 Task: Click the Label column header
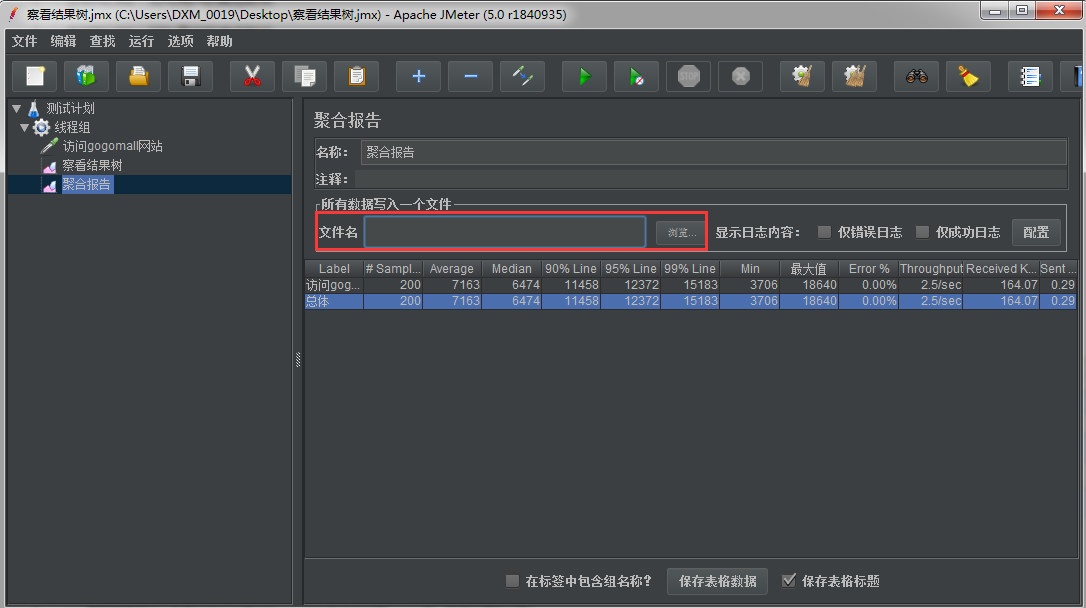click(x=334, y=269)
